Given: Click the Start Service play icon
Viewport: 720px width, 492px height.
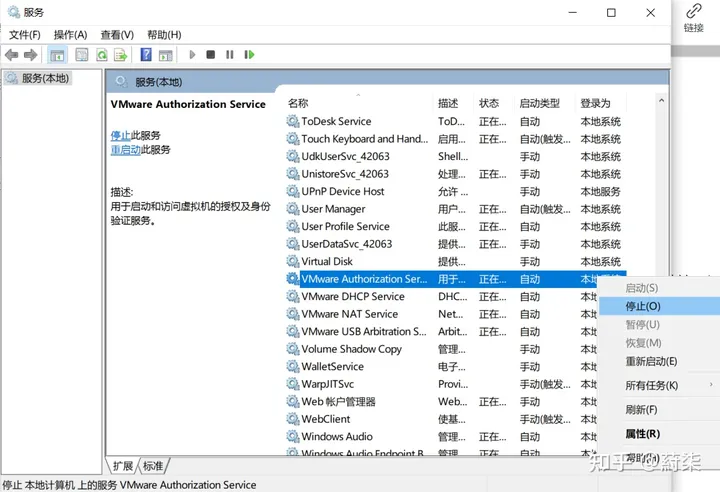Looking at the screenshot, I should [192, 55].
